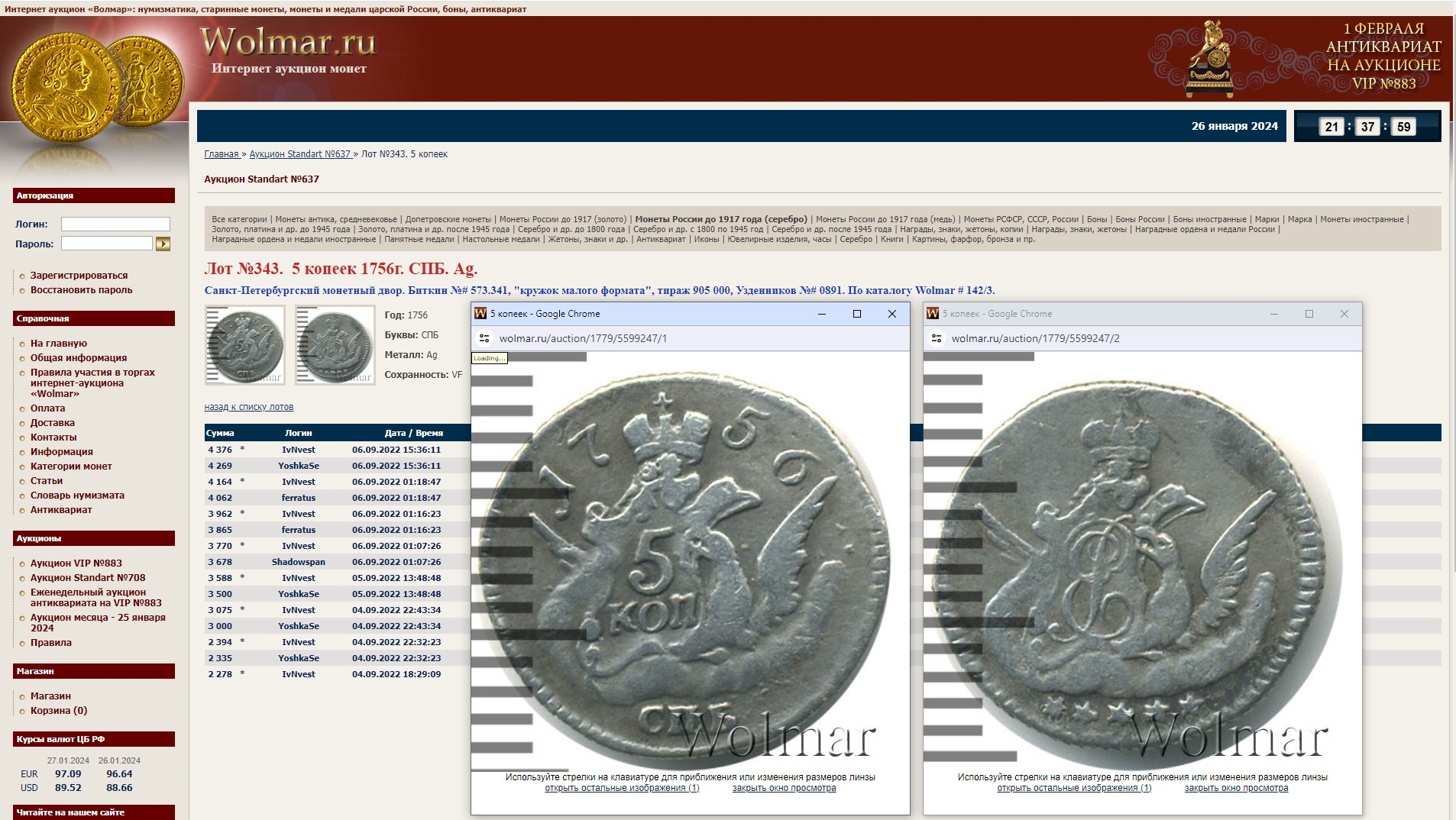This screenshot has width=1456, height=820.
Task: Click Wolmar favicon in first popup title bar
Action: point(480,314)
